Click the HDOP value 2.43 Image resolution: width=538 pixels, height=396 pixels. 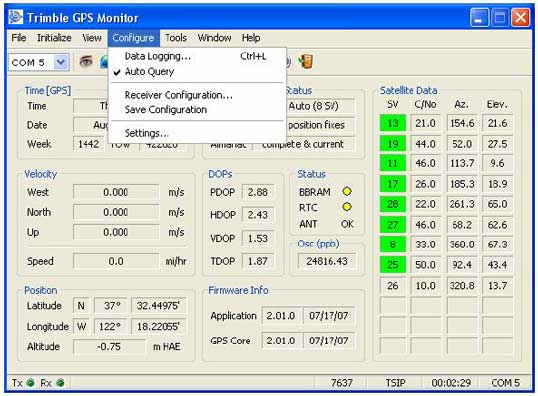click(258, 215)
